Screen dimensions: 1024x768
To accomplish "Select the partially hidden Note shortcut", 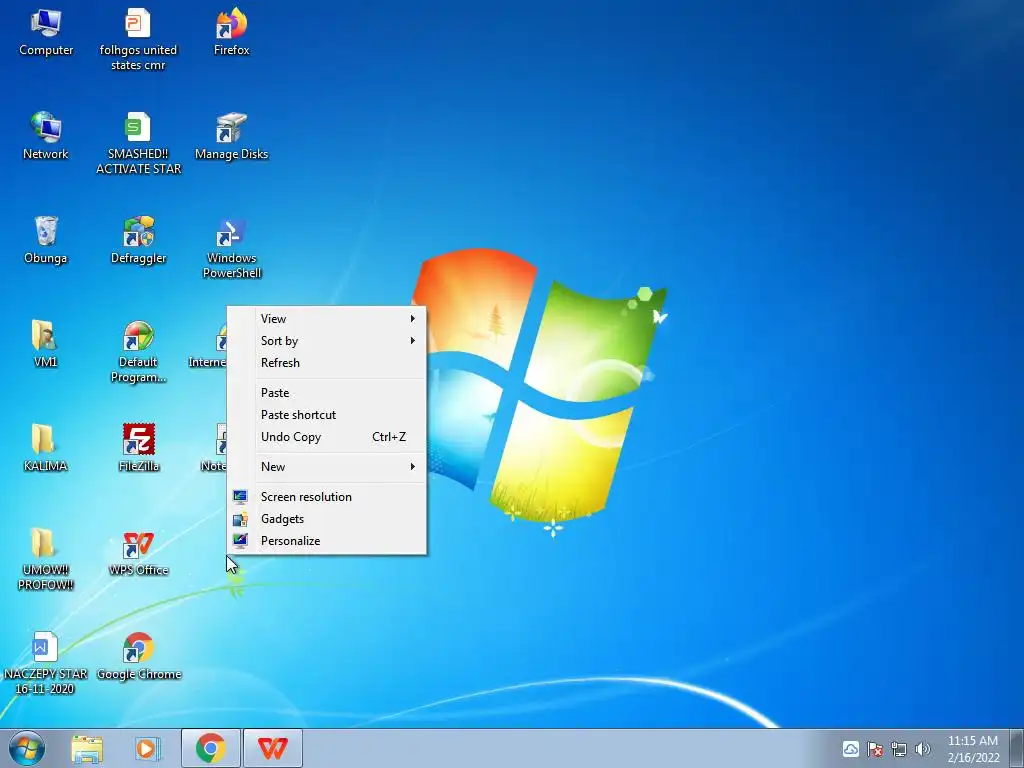I will click(214, 448).
